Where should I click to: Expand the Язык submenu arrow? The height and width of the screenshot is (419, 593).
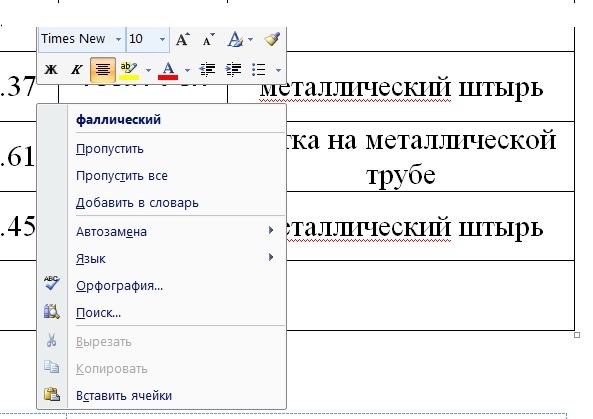point(271,257)
